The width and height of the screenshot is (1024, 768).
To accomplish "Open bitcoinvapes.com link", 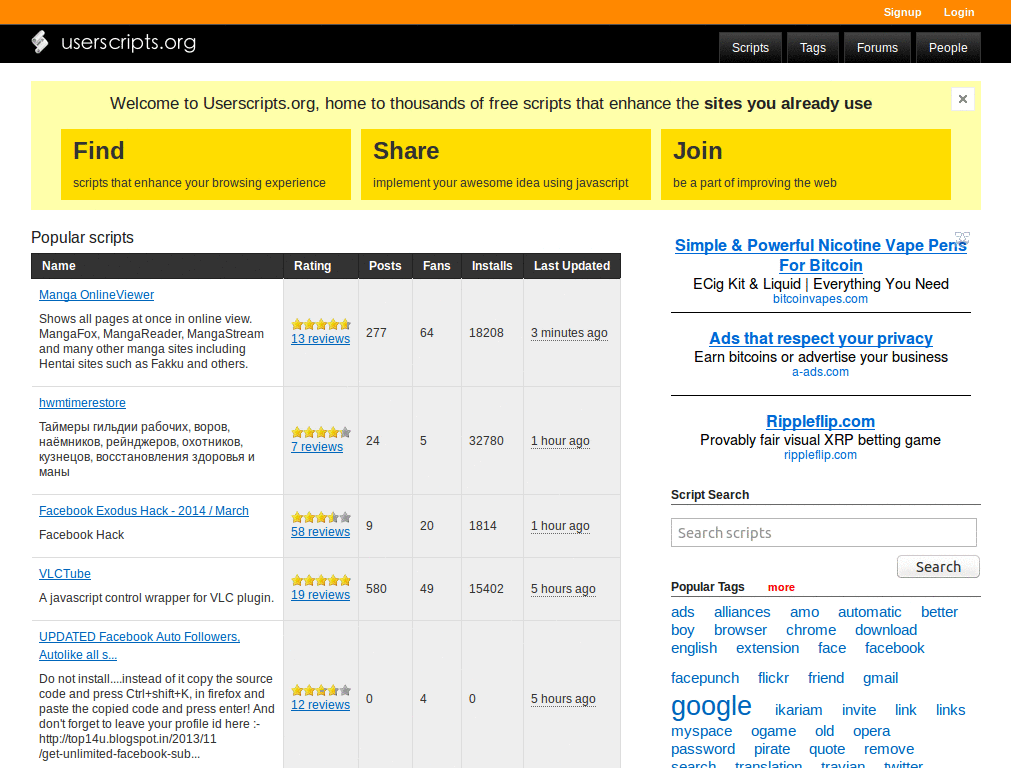I will pos(820,299).
